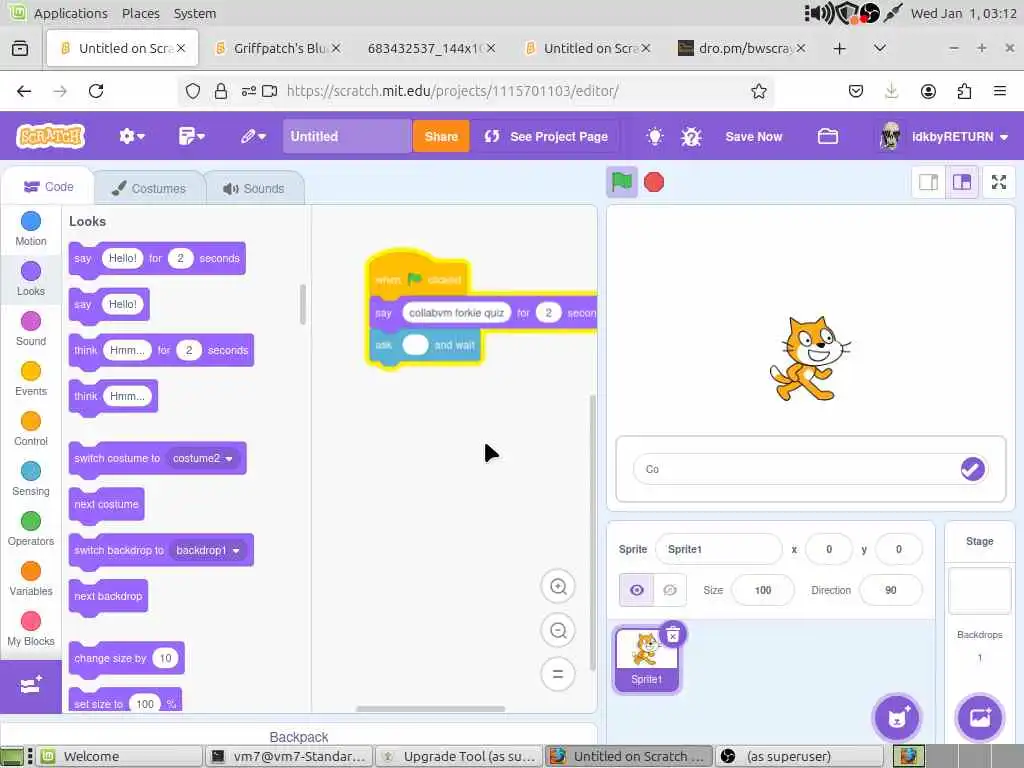Select the My Blocks category
This screenshot has width=1024, height=768.
tap(31, 630)
